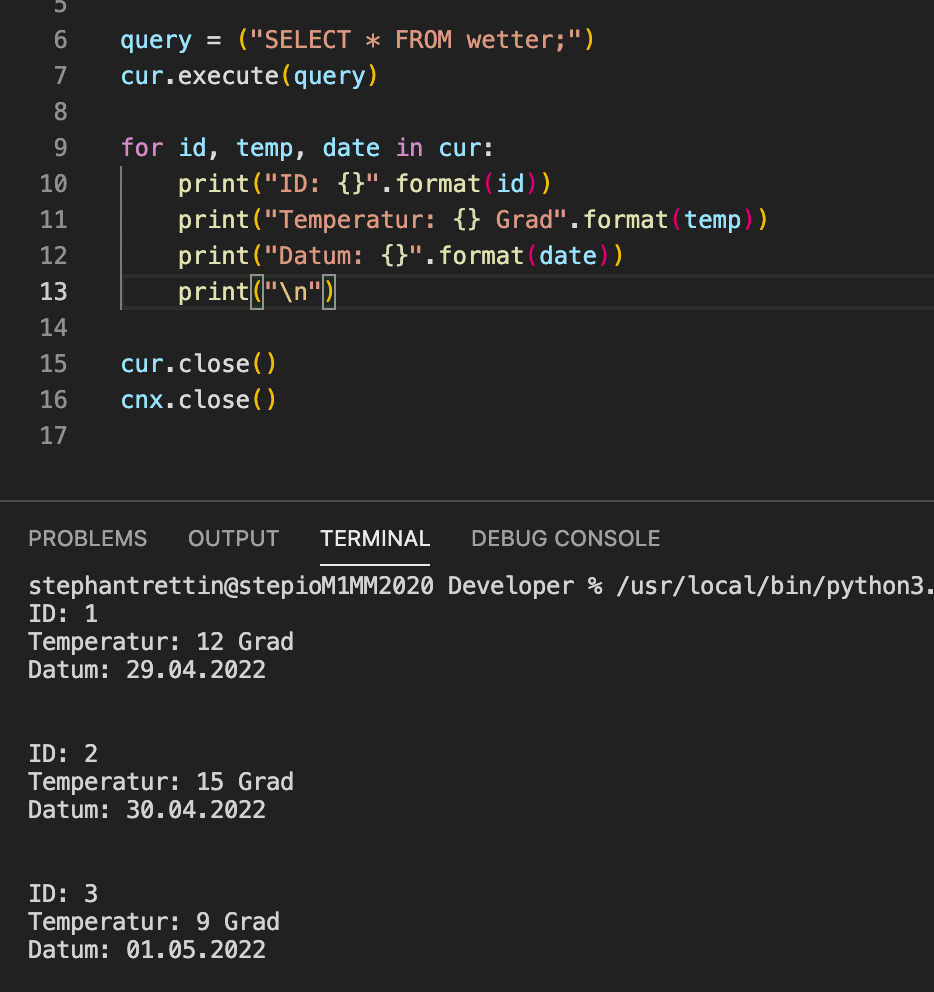Click the cnx.close() statement
The width and height of the screenshot is (934, 992).
pyautogui.click(x=198, y=399)
